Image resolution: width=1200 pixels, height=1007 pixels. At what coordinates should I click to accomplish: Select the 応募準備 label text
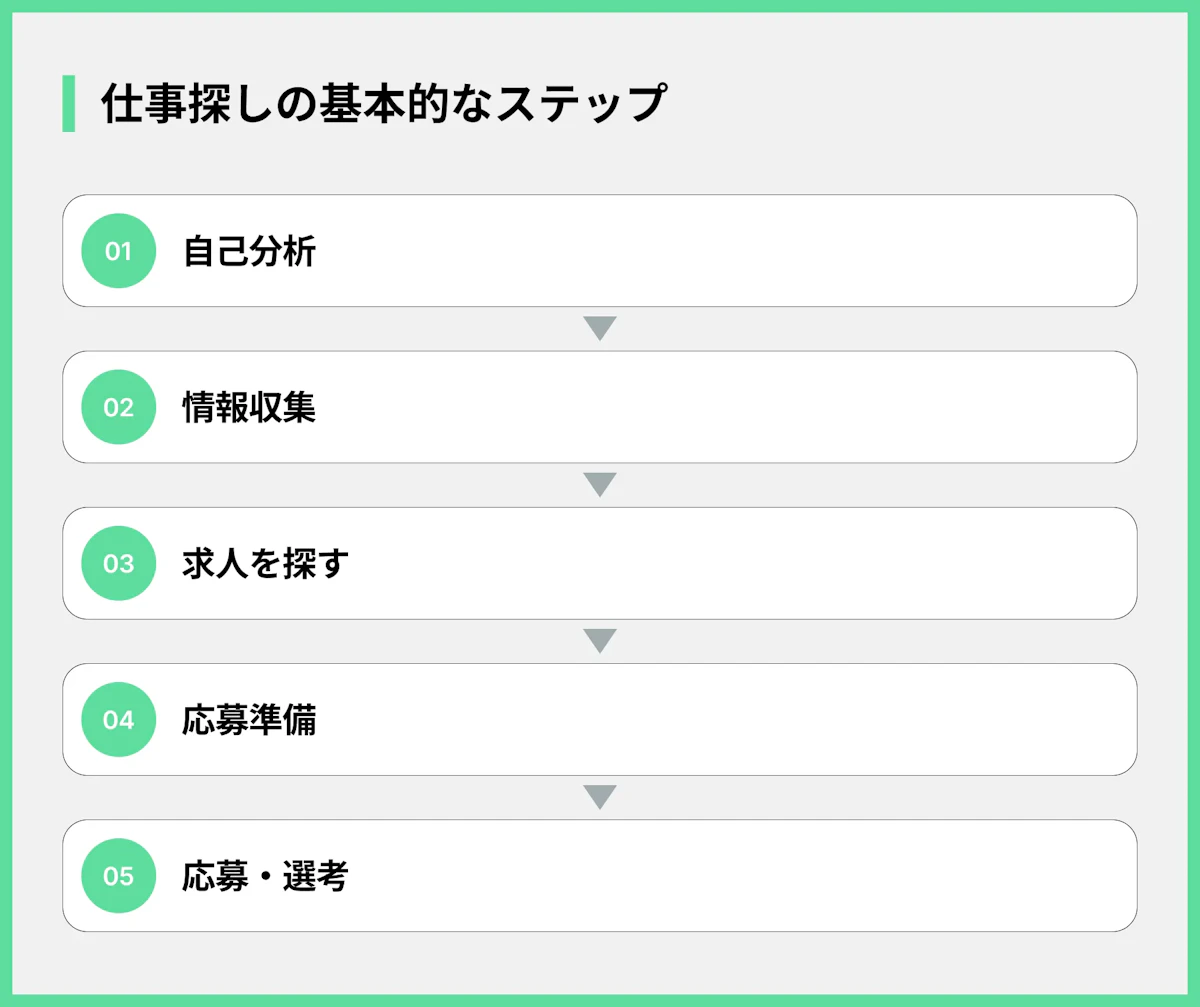pos(249,720)
